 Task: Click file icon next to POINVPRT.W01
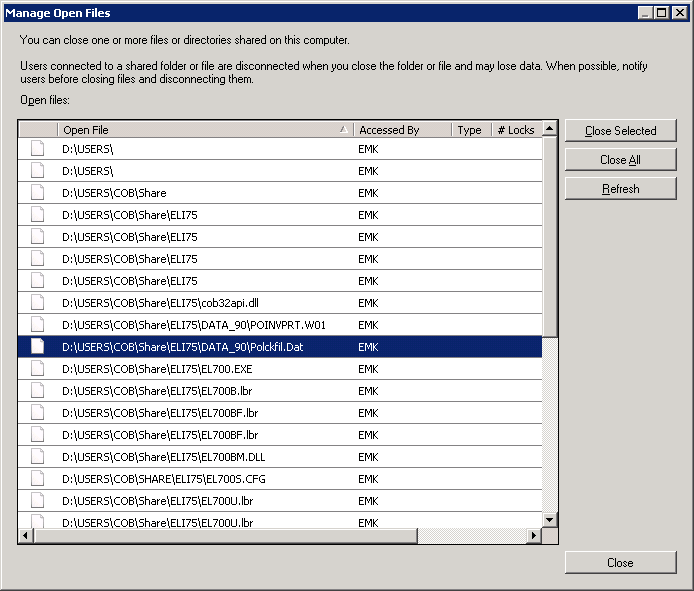click(38, 324)
